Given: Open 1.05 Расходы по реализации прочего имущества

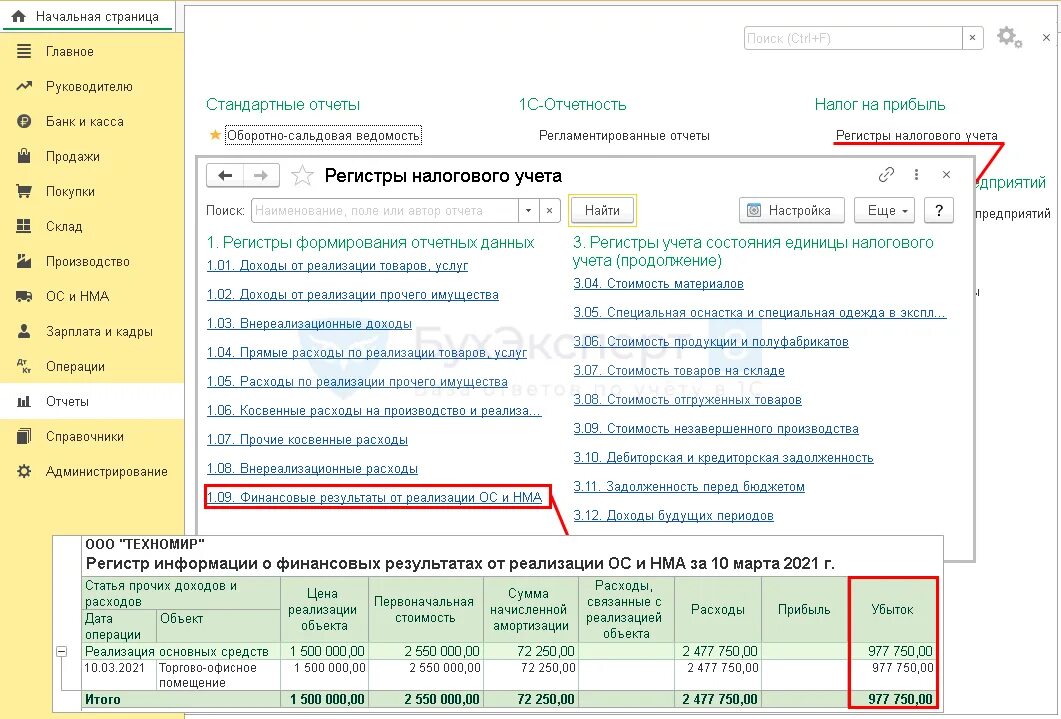Looking at the screenshot, I should click(357, 381).
